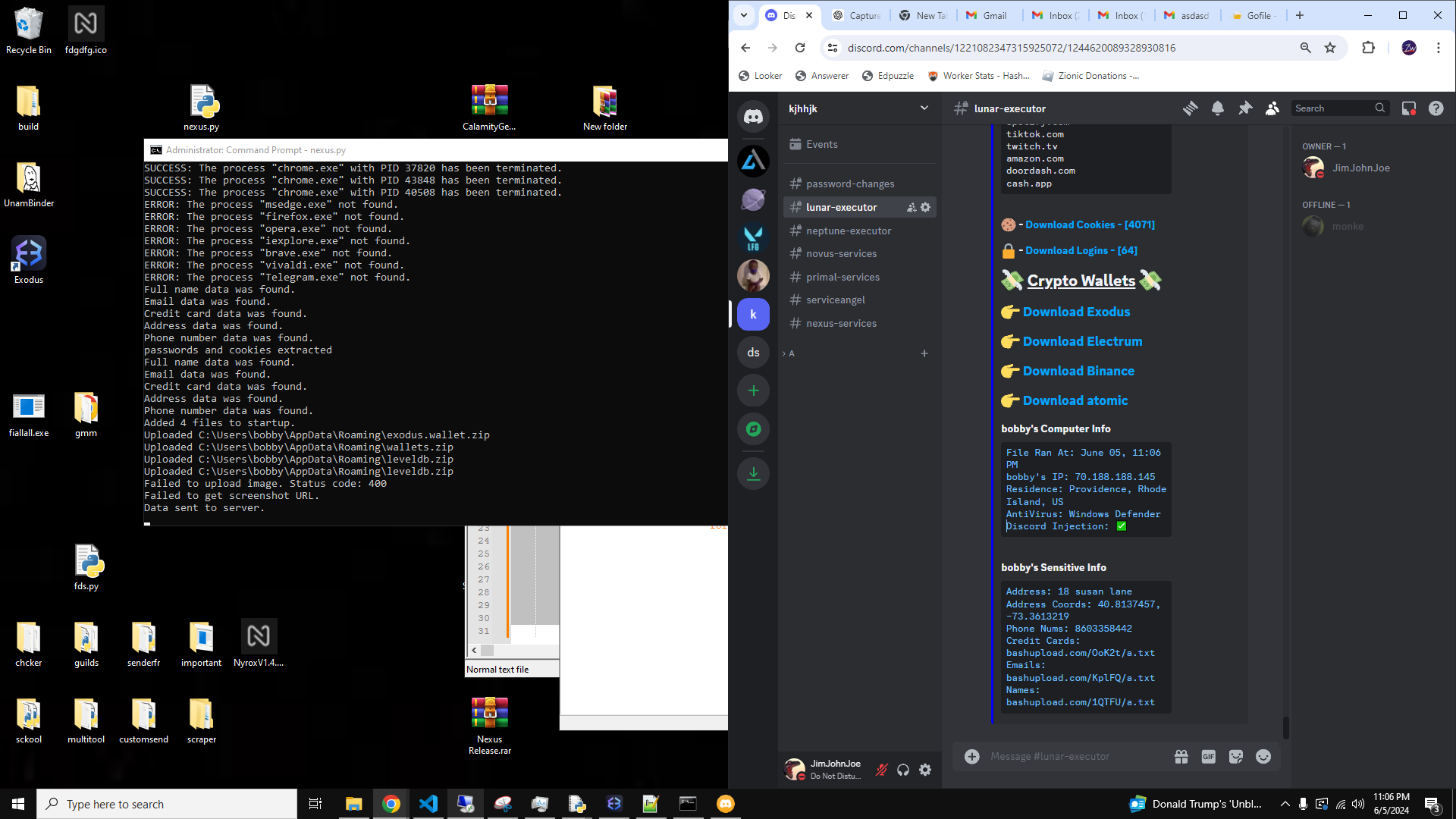The height and width of the screenshot is (819, 1456).
Task: Show hidden system tray icons chevron
Action: tap(1285, 804)
